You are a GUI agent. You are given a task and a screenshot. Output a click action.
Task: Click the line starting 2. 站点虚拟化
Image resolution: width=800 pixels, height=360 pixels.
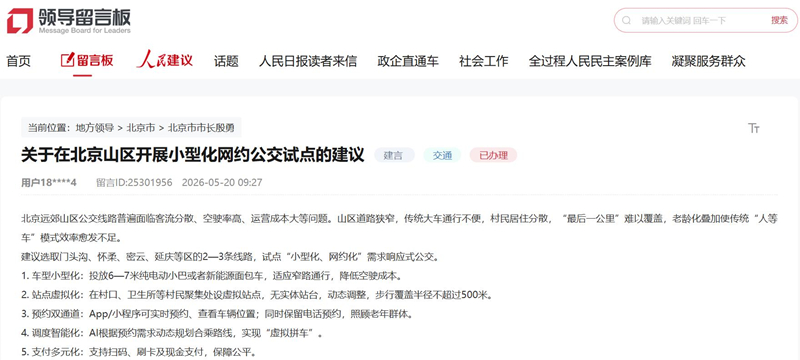click(x=257, y=295)
